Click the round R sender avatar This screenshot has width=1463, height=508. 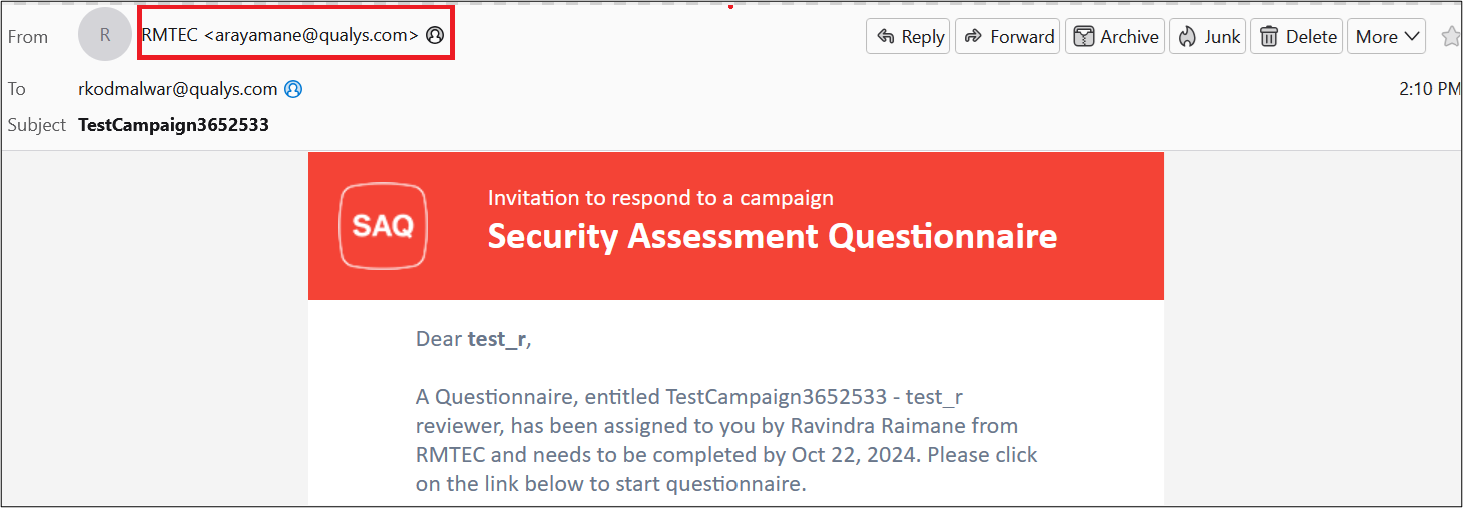pos(105,35)
